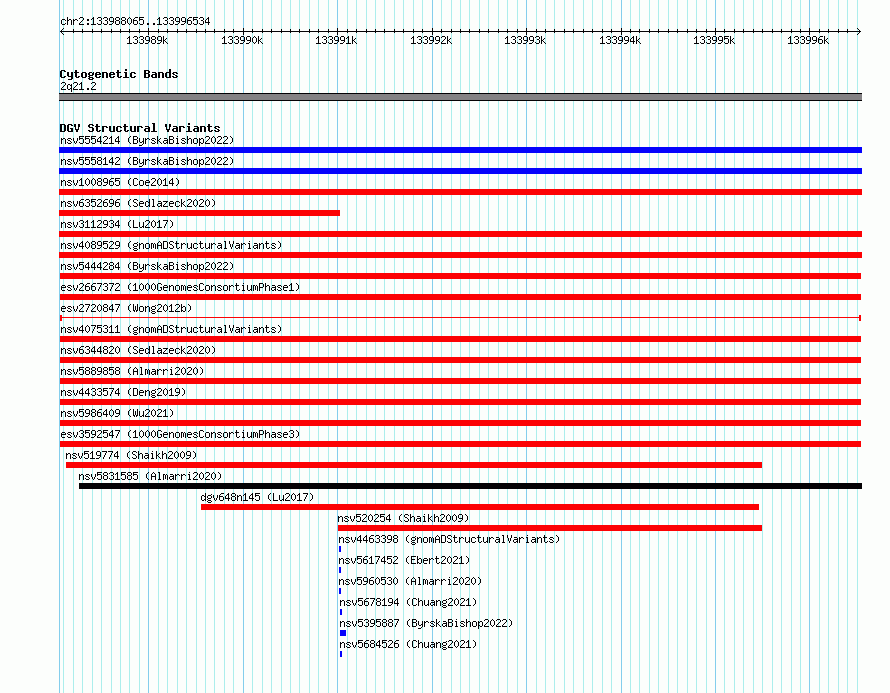Viewport: 890px width, 693px height.
Task: Click the red bar under nsv5986409
Action: (460, 423)
